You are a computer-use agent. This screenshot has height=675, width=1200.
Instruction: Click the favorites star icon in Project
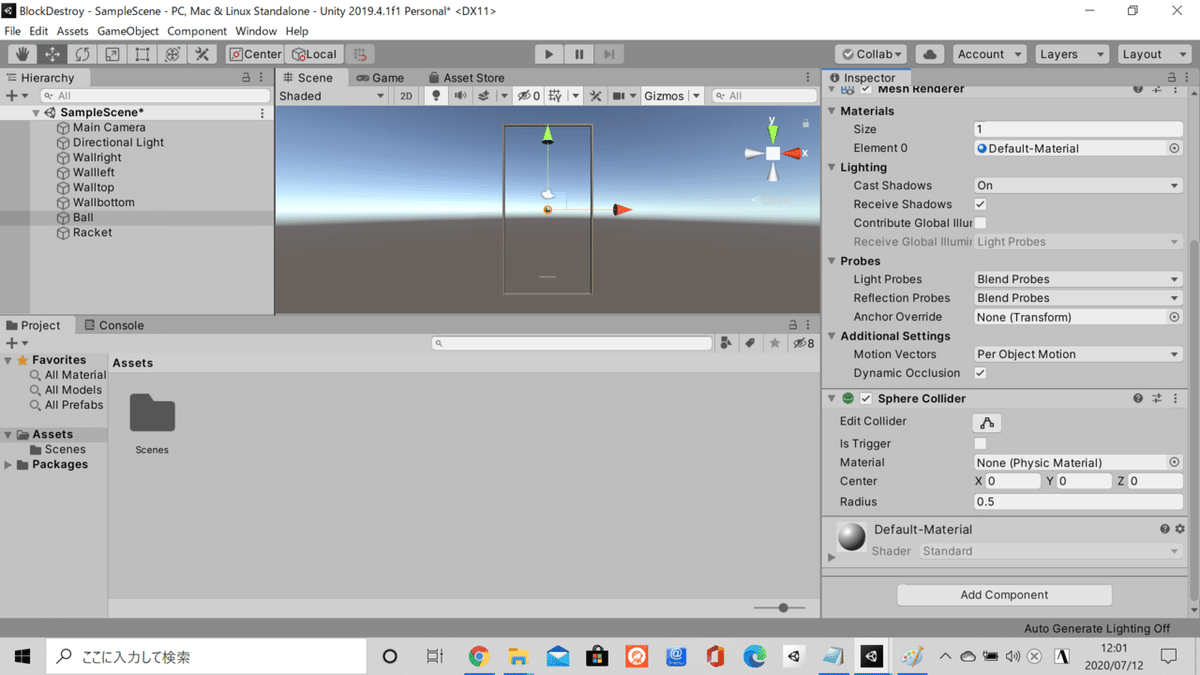tap(774, 343)
